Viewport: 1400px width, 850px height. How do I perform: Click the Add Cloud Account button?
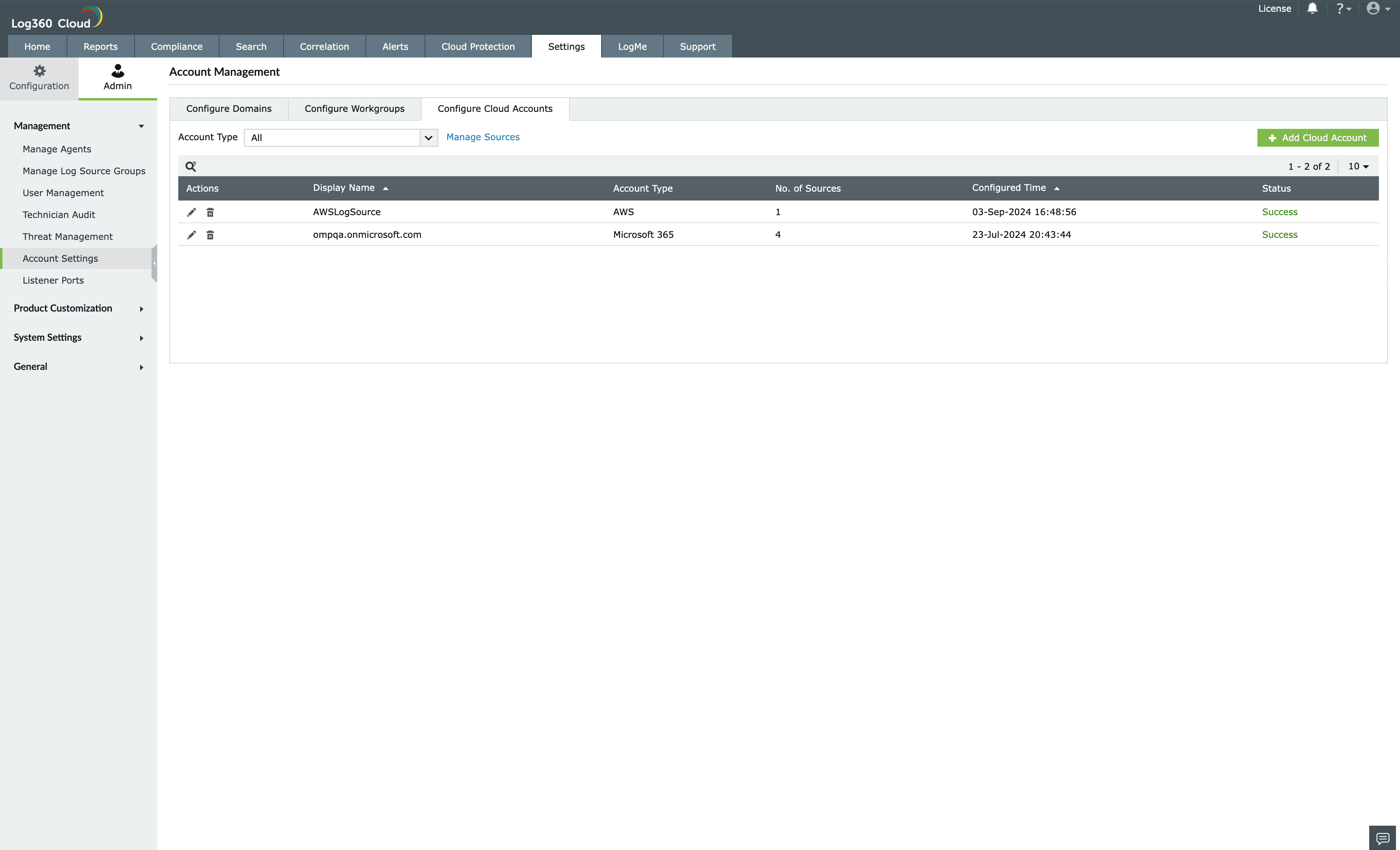click(1318, 137)
